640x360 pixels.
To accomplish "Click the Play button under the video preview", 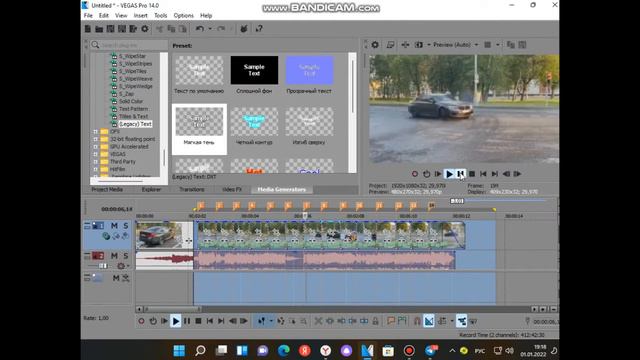I will point(449,174).
